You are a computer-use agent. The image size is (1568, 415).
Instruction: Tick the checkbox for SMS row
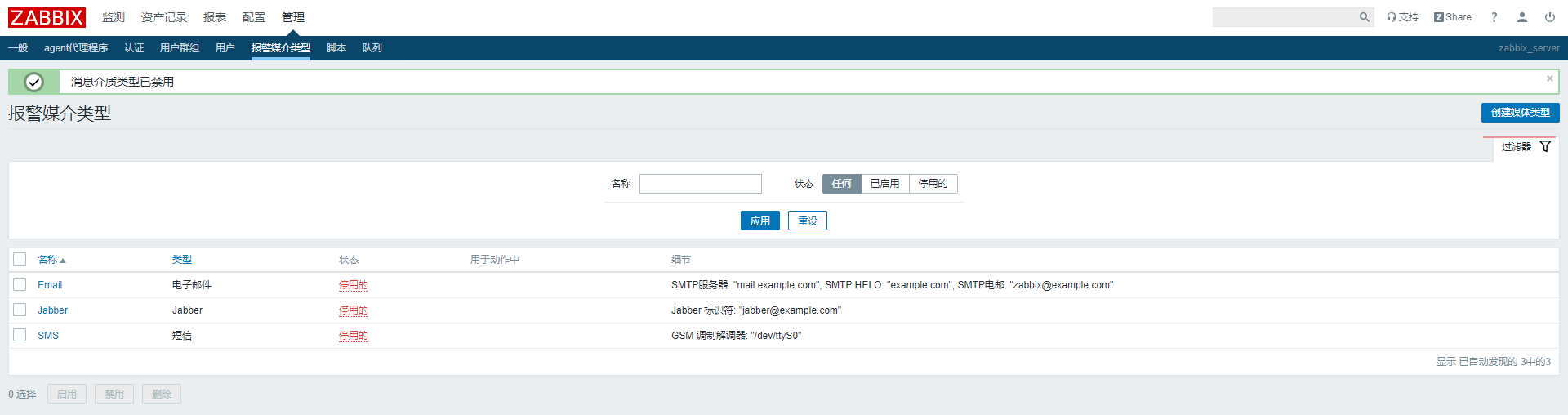pyautogui.click(x=20, y=335)
